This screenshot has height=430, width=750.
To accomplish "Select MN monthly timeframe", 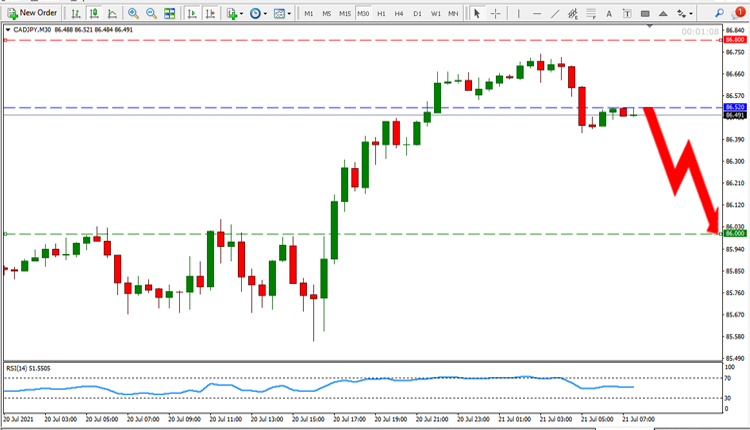I will [453, 13].
